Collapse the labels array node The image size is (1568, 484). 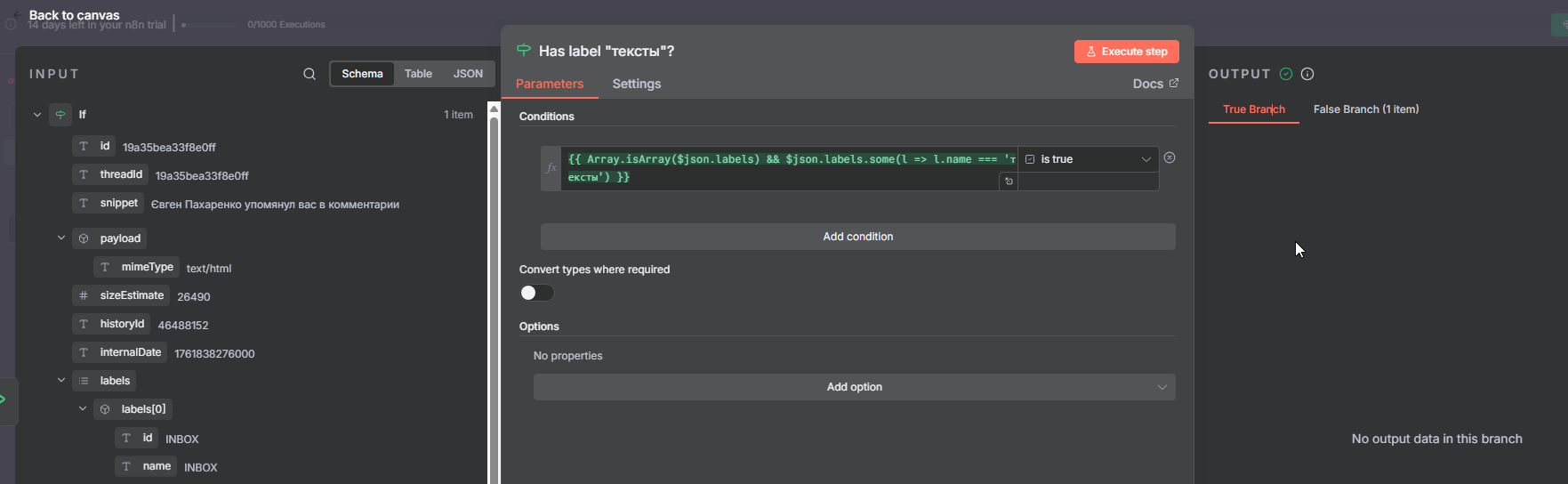61,381
